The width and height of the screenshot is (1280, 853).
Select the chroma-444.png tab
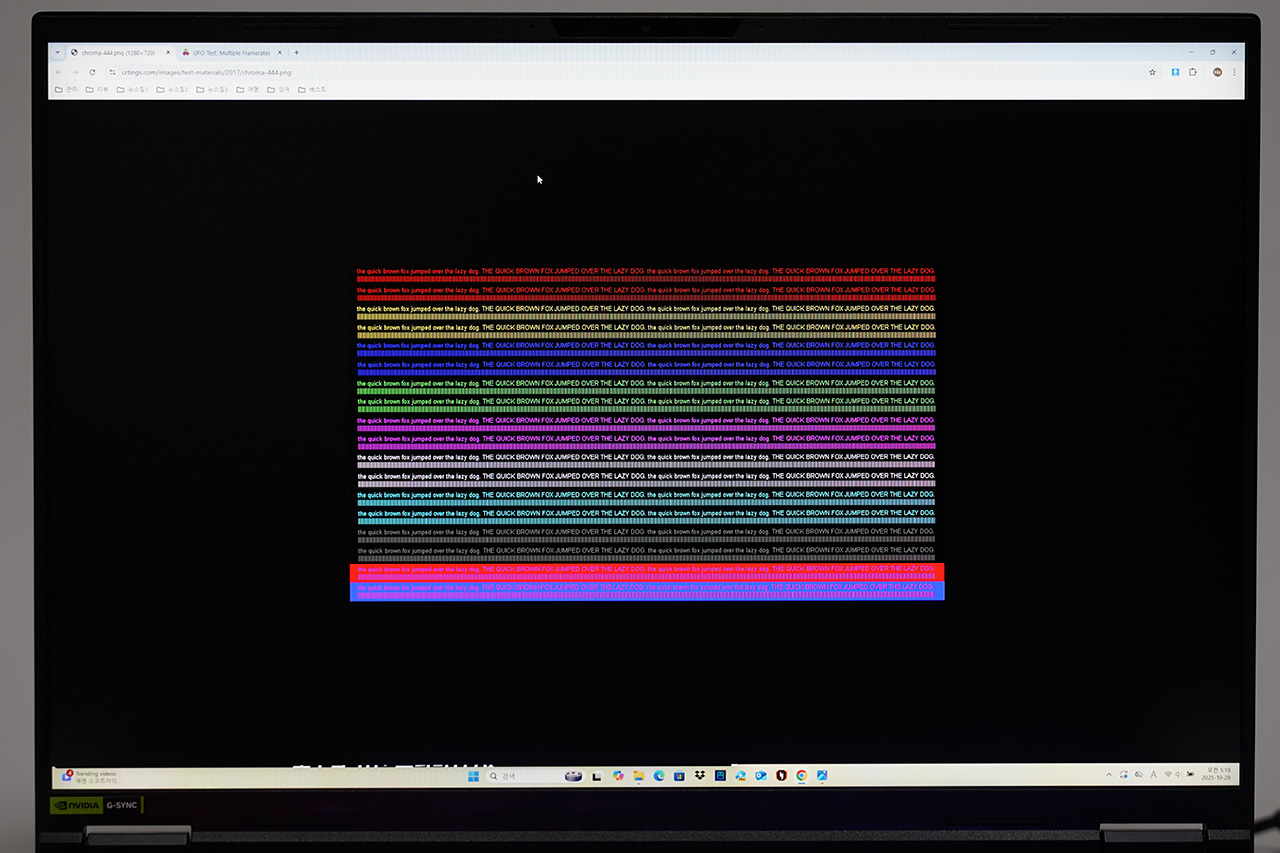pyautogui.click(x=115, y=52)
